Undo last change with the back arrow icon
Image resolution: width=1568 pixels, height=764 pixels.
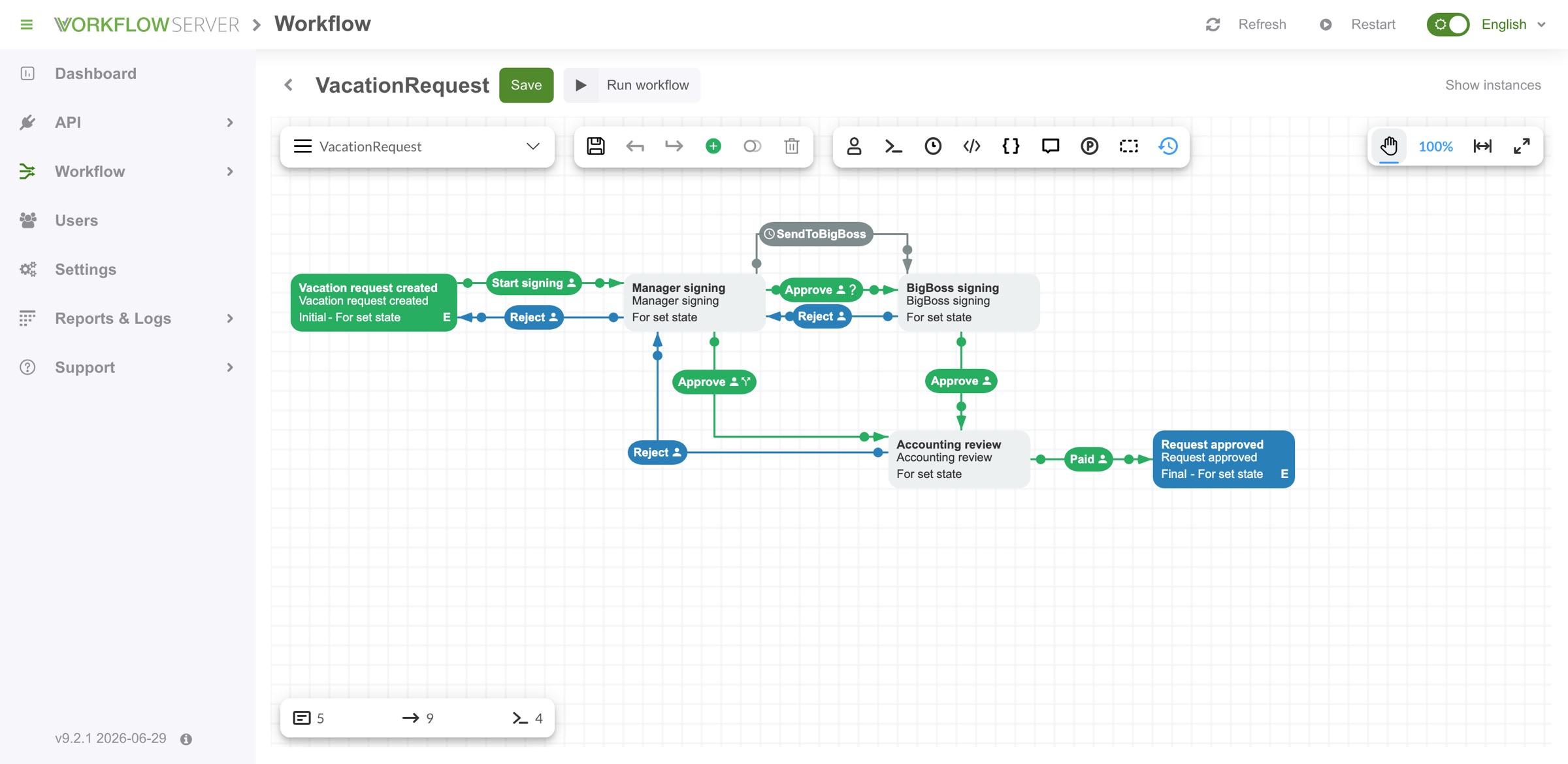(634, 146)
